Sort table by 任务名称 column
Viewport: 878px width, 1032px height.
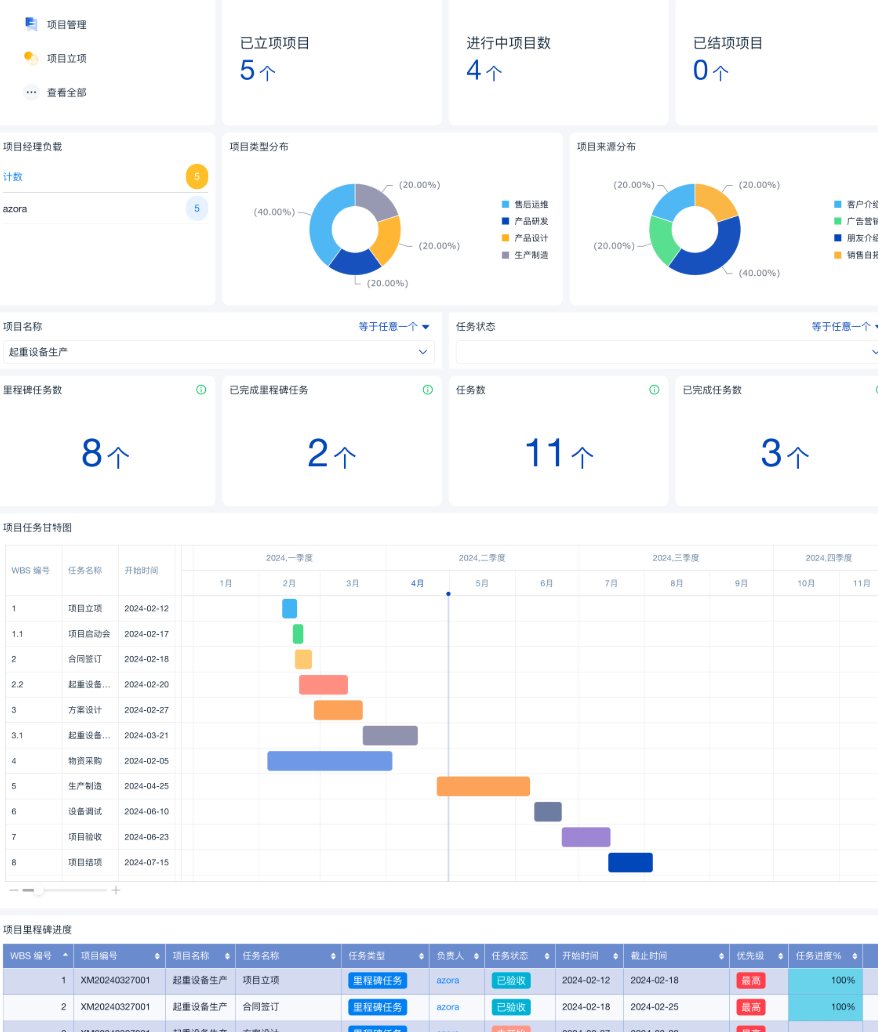point(333,956)
